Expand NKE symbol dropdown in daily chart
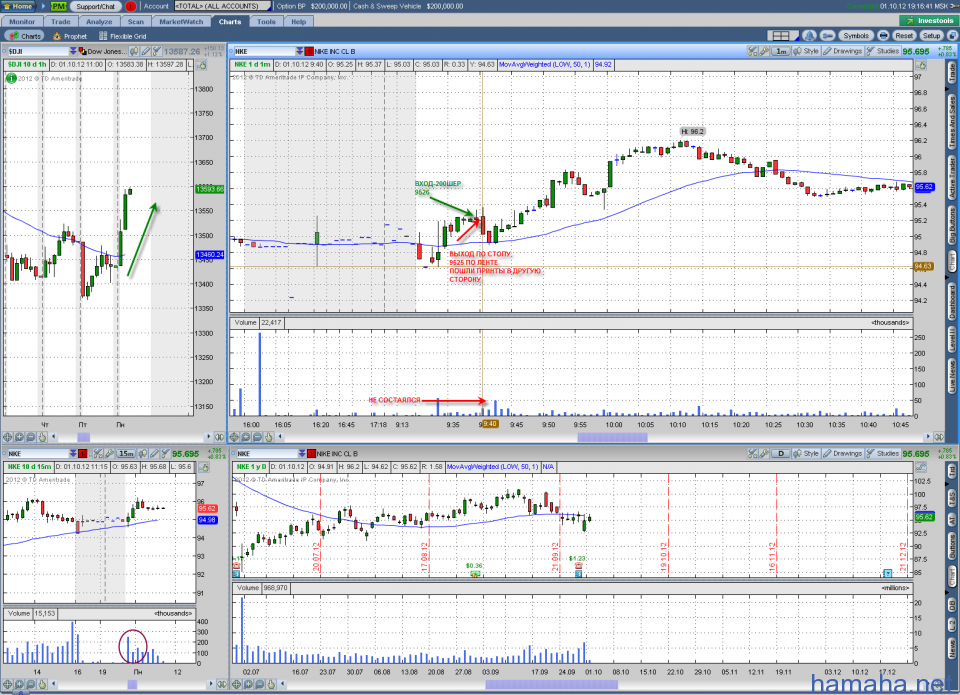 coord(302,454)
